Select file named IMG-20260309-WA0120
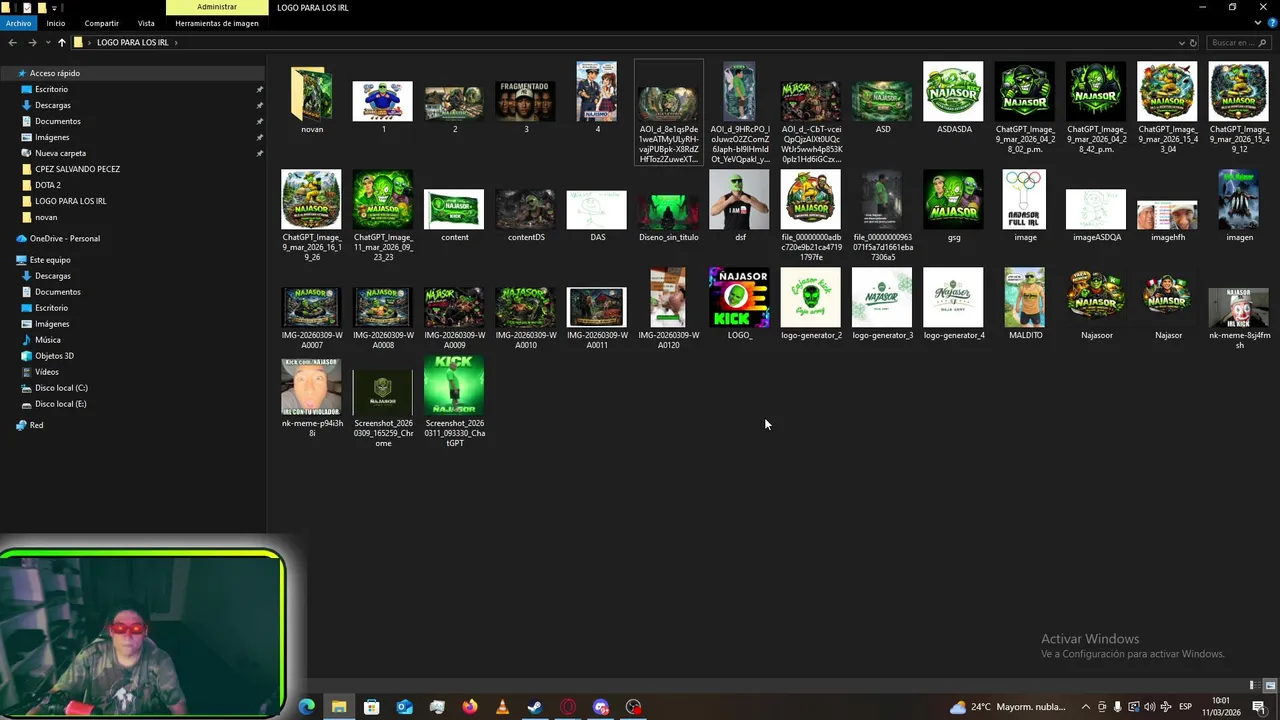The height and width of the screenshot is (720, 1280). (x=668, y=308)
